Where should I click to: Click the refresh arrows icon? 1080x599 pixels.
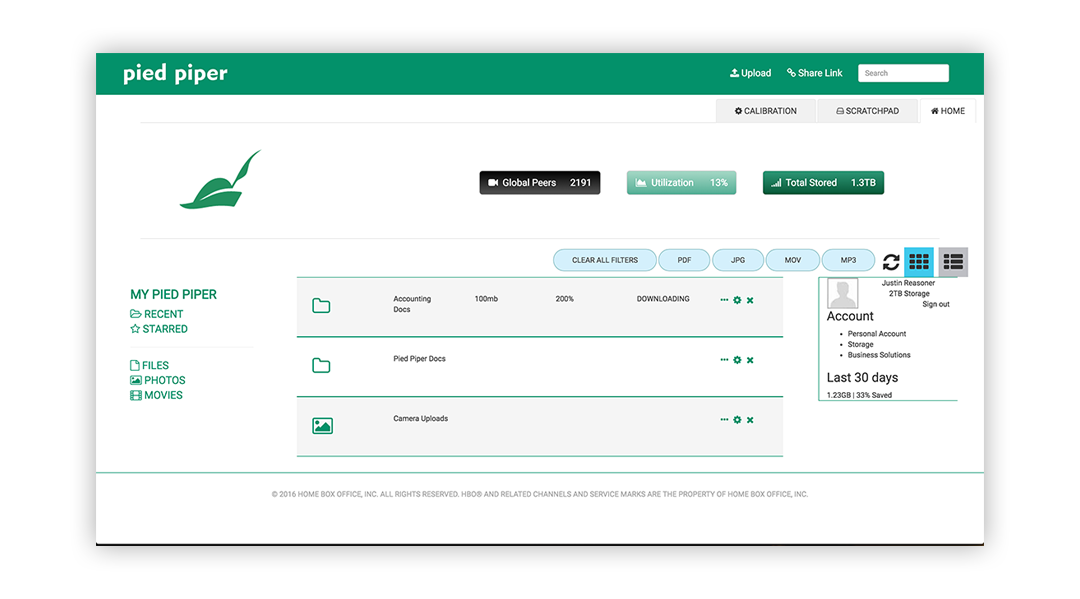point(891,262)
